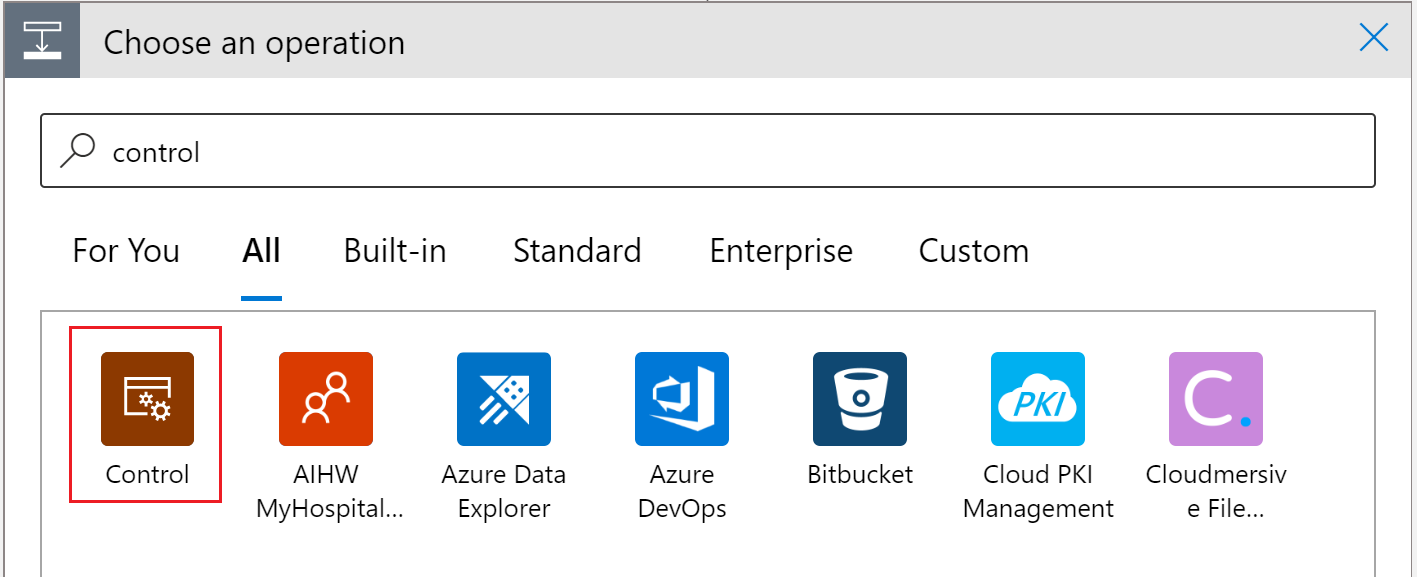Choose the Cloudmersive File connector icon
The image size is (1417, 577).
pos(1215,398)
